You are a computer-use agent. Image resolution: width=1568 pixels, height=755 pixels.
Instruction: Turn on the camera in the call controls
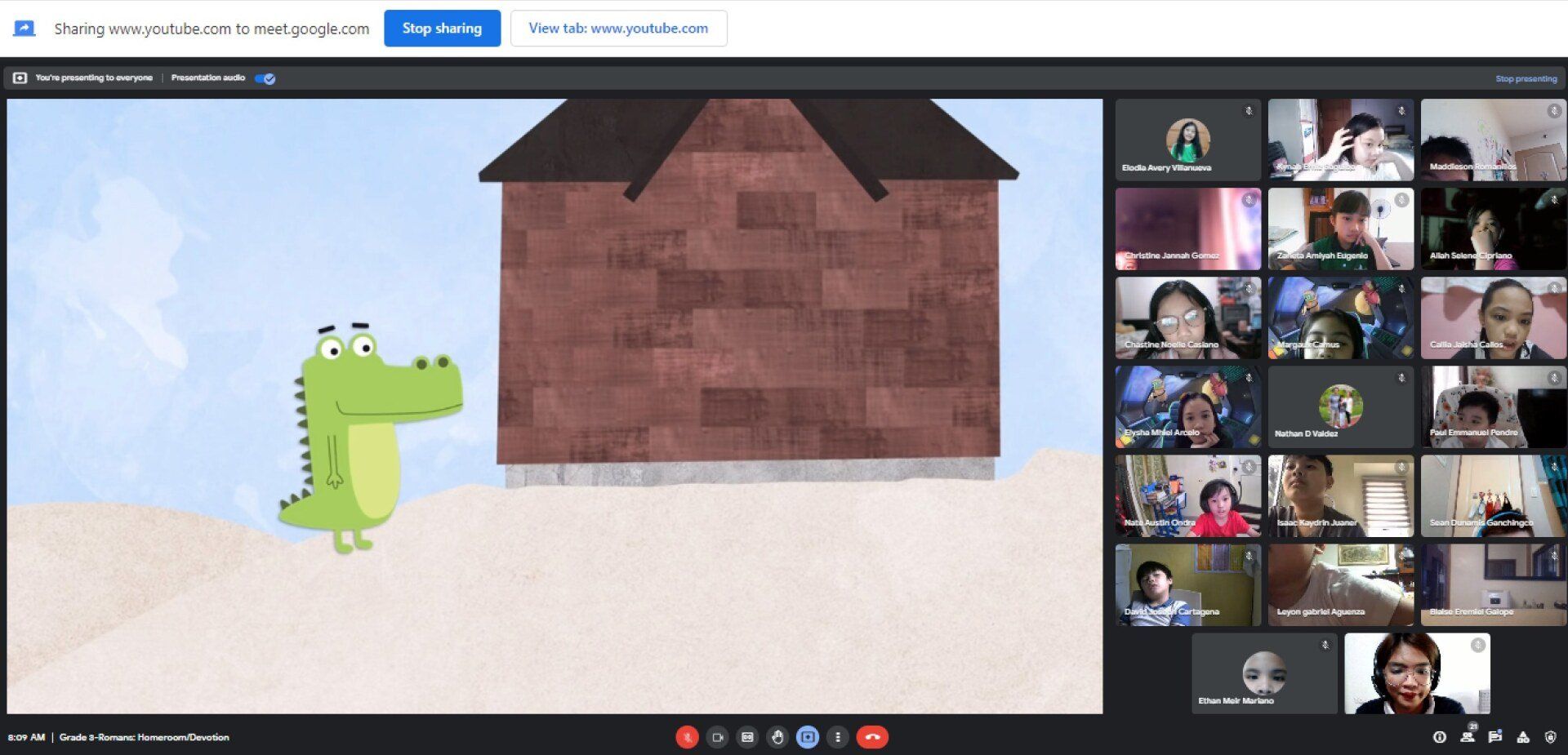coord(717,737)
